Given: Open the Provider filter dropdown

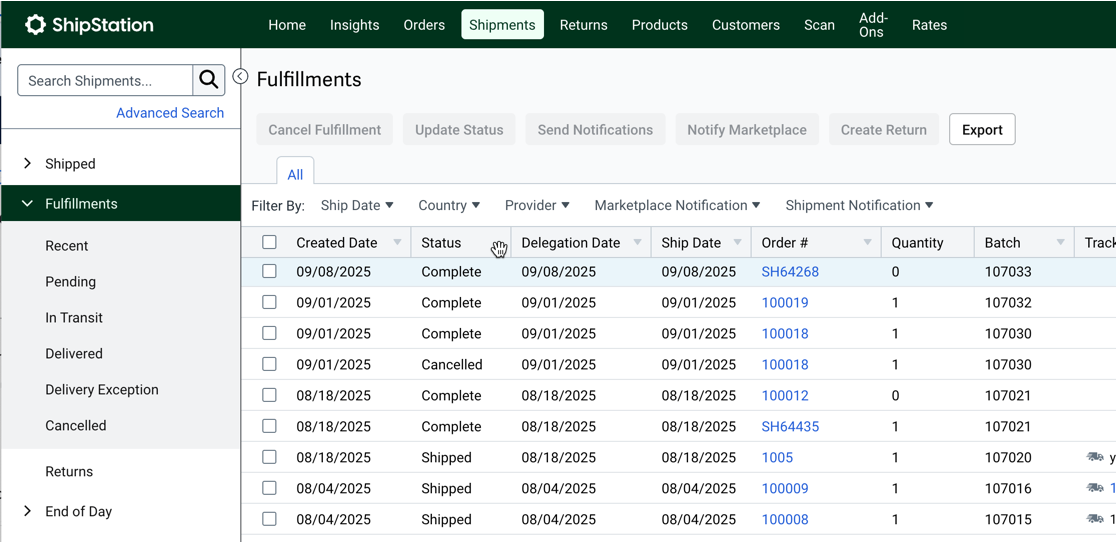Looking at the screenshot, I should pos(537,205).
